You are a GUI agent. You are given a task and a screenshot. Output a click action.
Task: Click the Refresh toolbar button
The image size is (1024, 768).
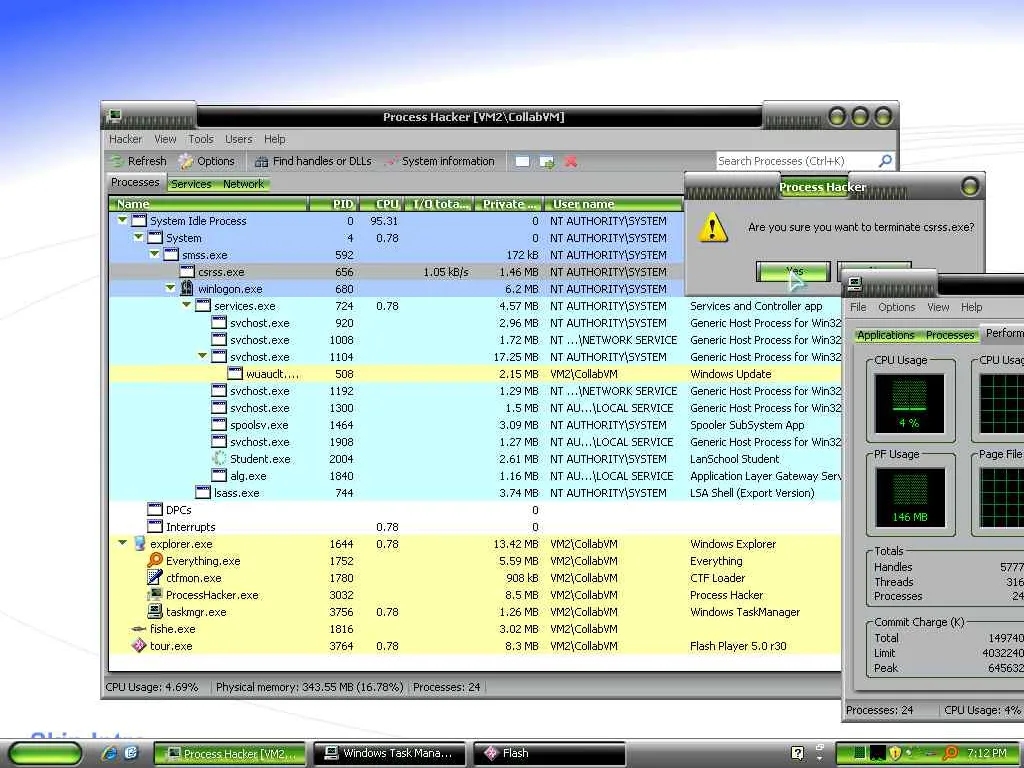138,161
